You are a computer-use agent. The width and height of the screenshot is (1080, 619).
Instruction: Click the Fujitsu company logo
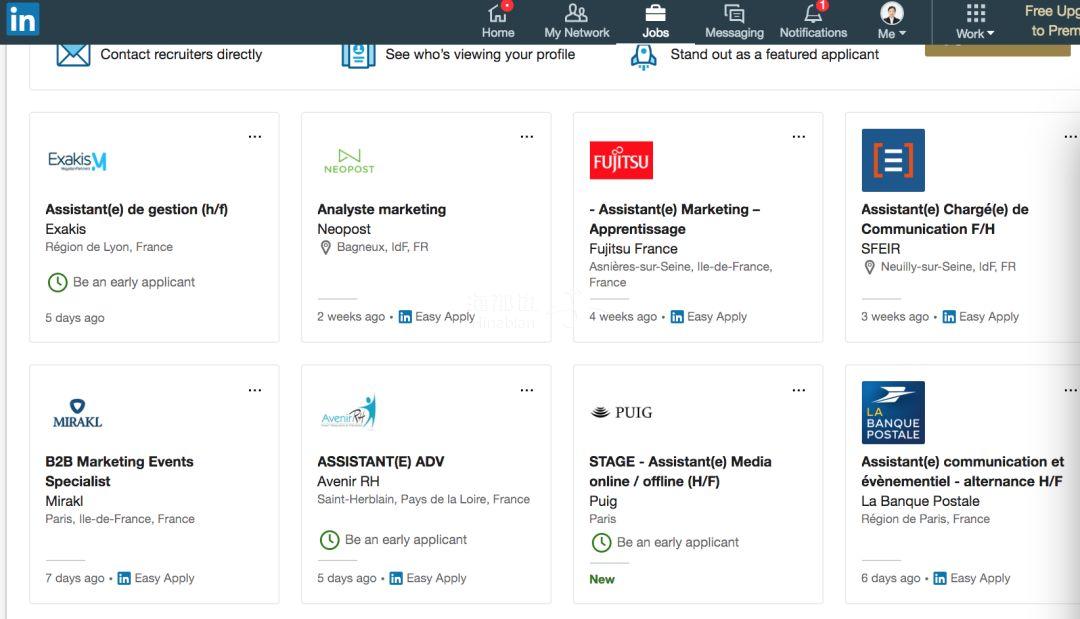(x=621, y=160)
